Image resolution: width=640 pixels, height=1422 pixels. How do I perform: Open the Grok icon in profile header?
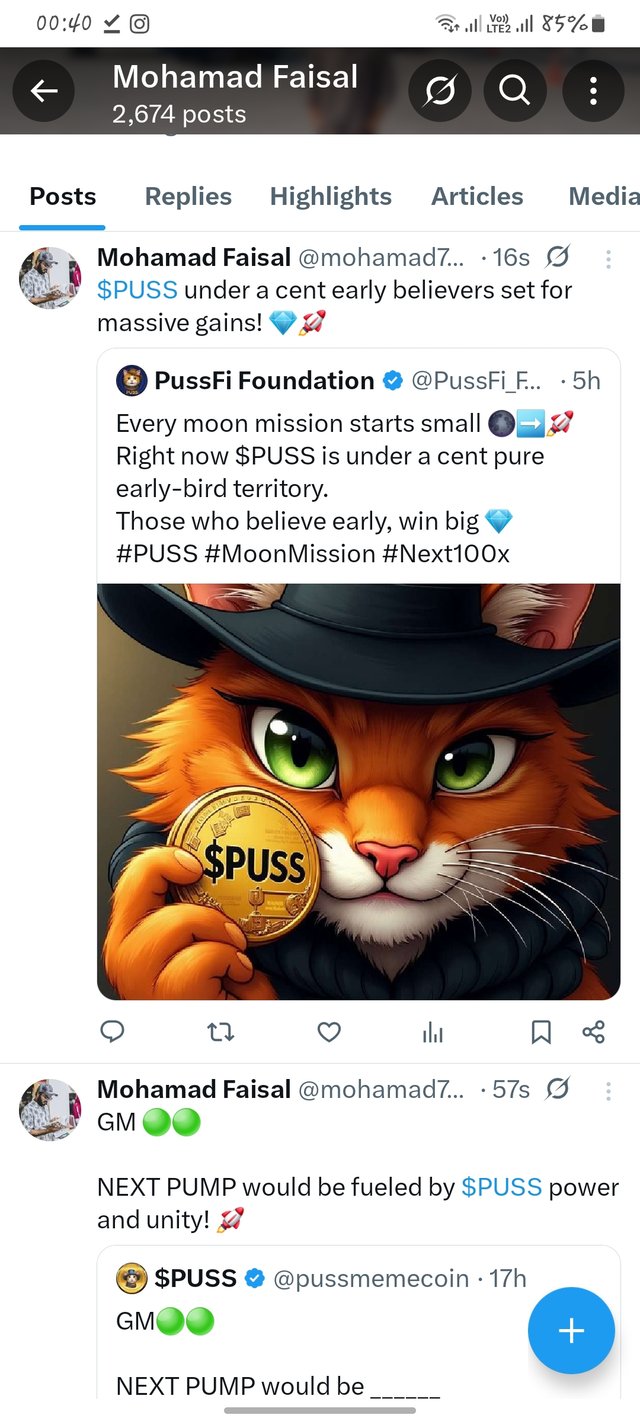(x=438, y=91)
